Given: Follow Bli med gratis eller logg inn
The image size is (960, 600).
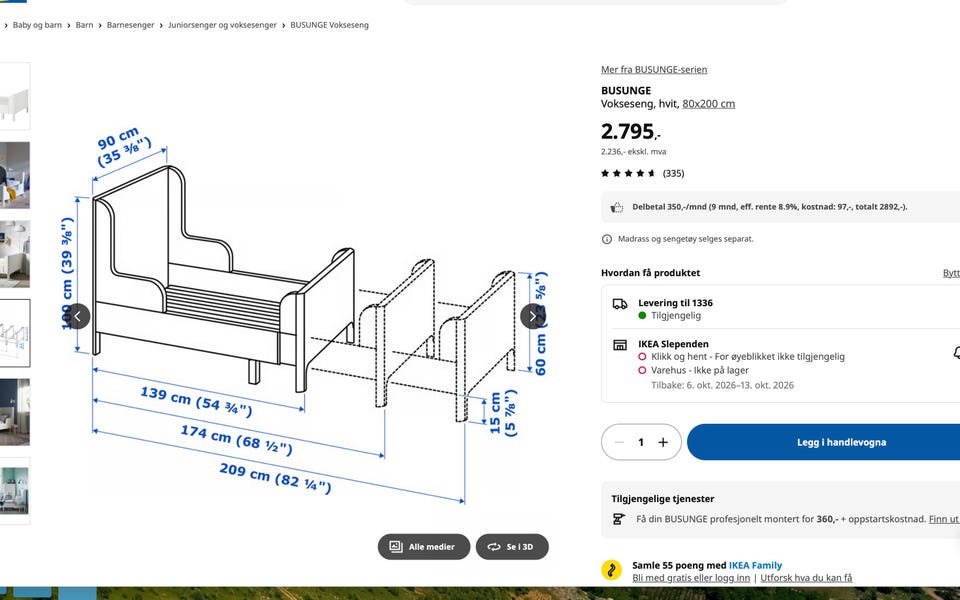Looking at the screenshot, I should coord(691,578).
